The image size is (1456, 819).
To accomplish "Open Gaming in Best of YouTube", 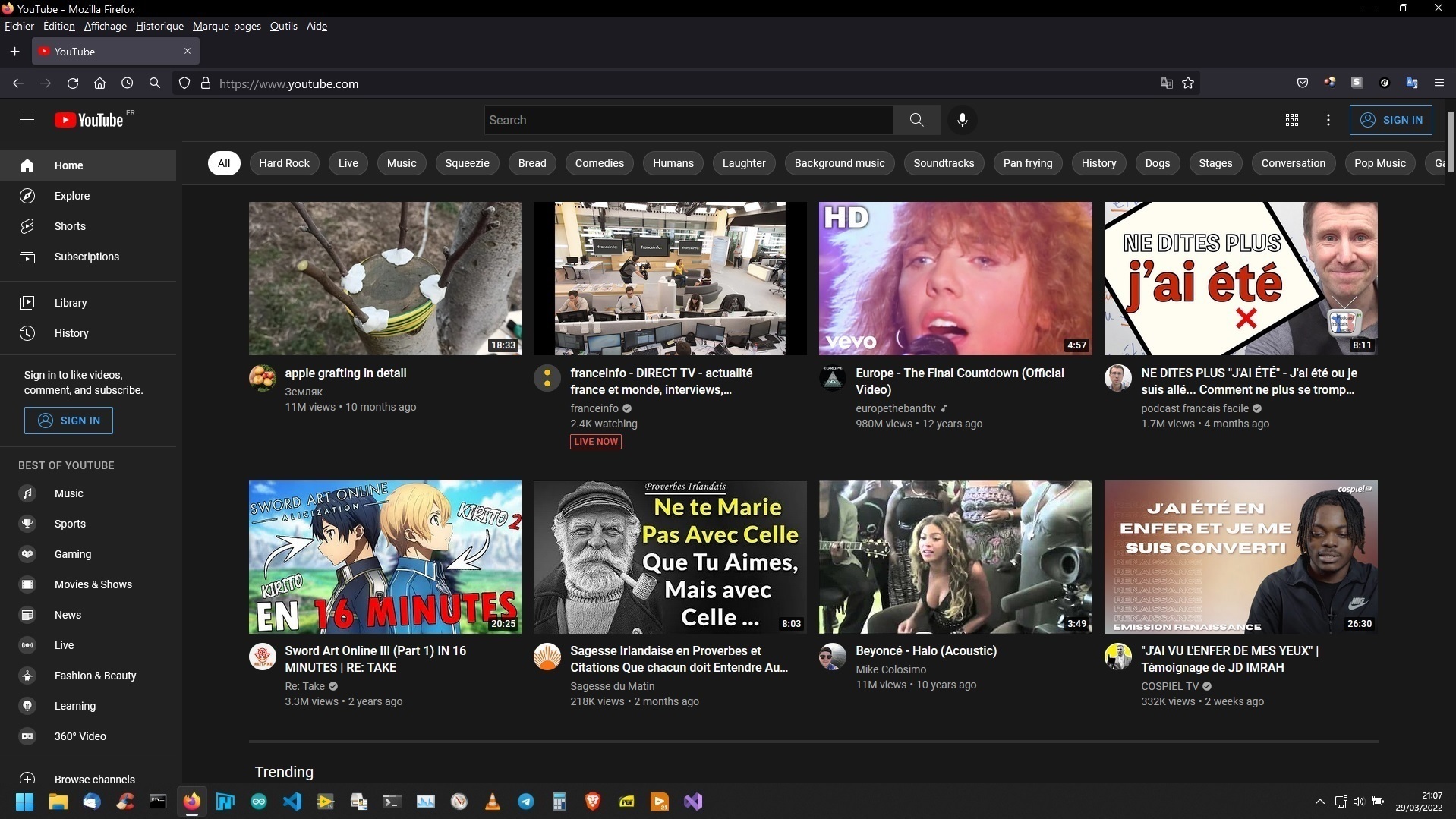I will point(88,554).
